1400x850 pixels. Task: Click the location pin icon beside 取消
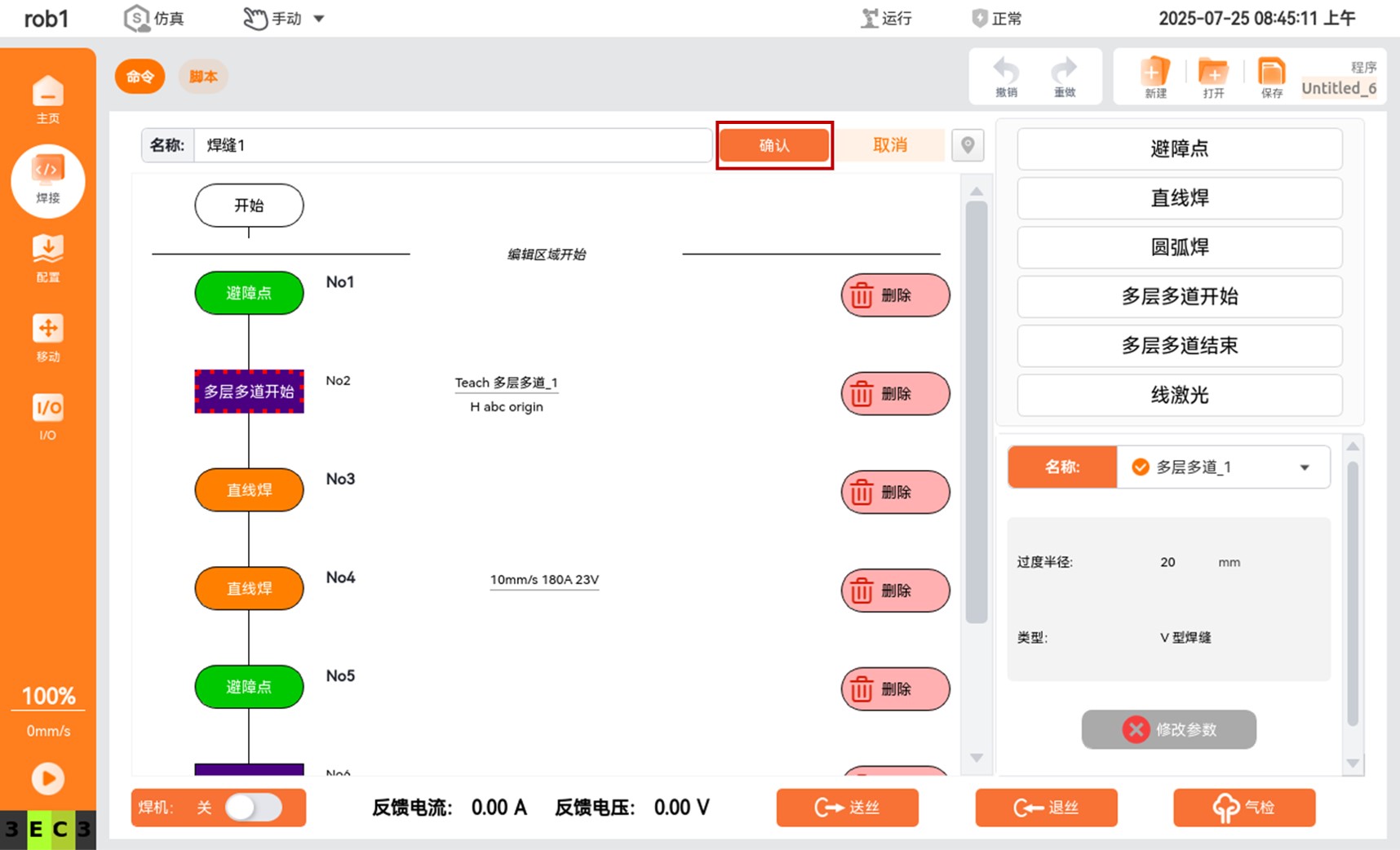[968, 145]
